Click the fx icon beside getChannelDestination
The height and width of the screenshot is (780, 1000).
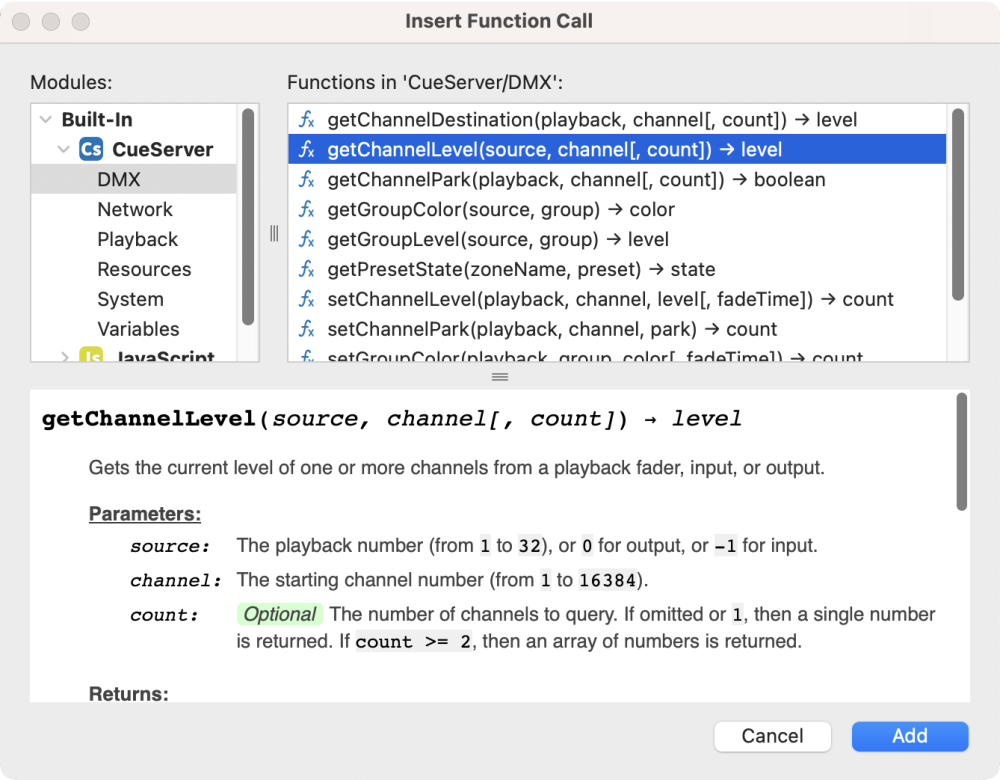tap(307, 120)
